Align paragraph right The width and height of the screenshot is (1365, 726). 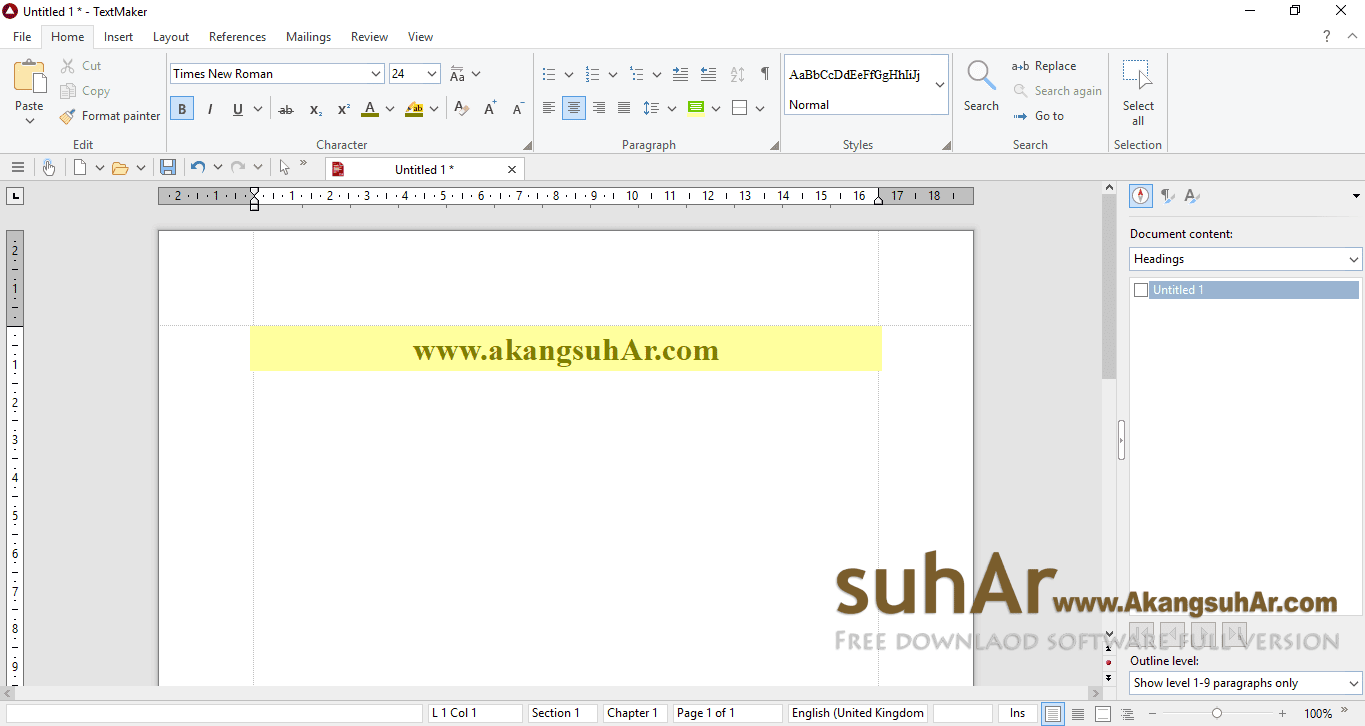tap(599, 108)
